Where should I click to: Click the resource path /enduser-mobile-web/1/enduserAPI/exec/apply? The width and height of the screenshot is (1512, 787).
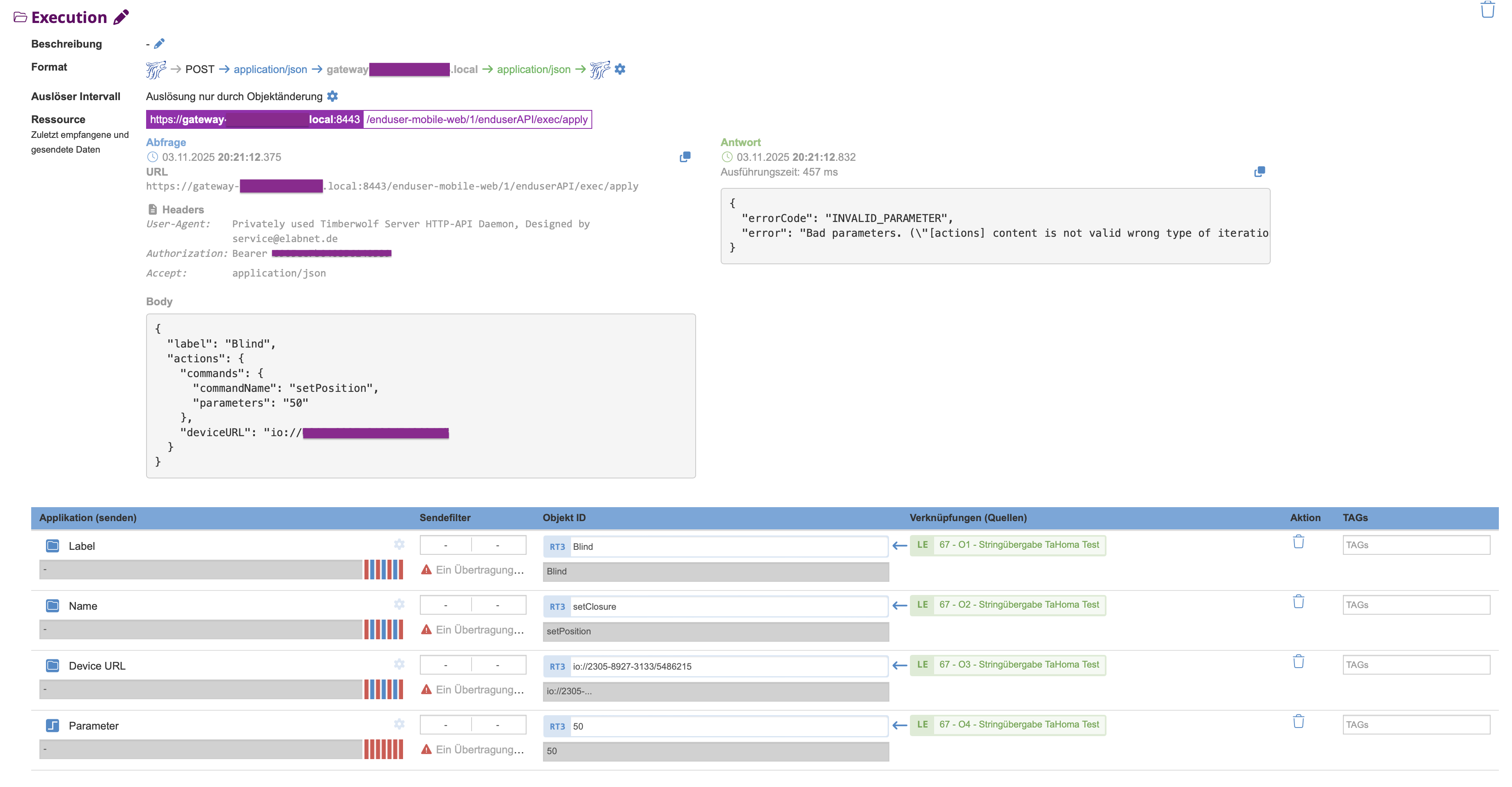point(477,120)
